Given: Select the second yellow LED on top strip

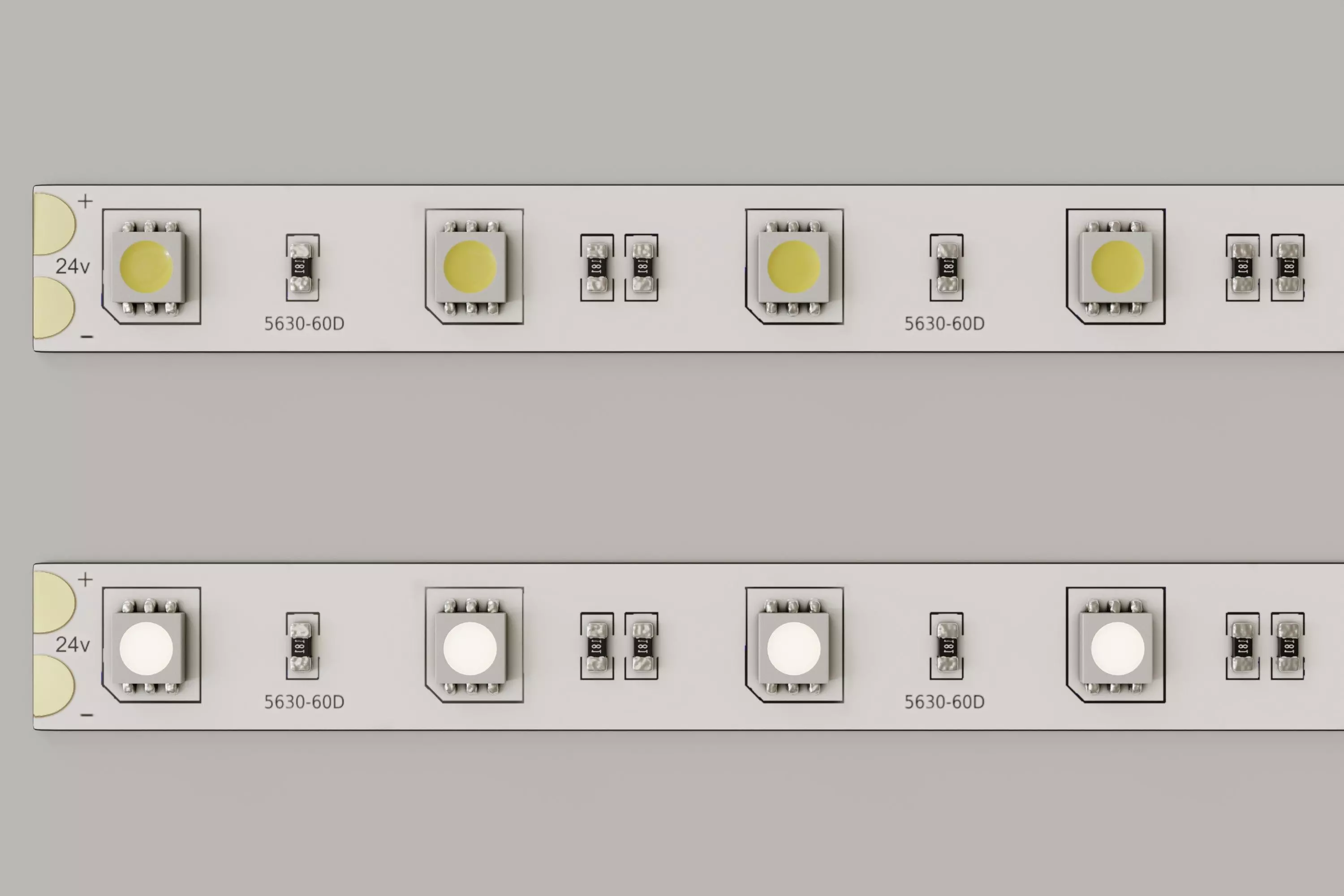Looking at the screenshot, I should tap(471, 267).
